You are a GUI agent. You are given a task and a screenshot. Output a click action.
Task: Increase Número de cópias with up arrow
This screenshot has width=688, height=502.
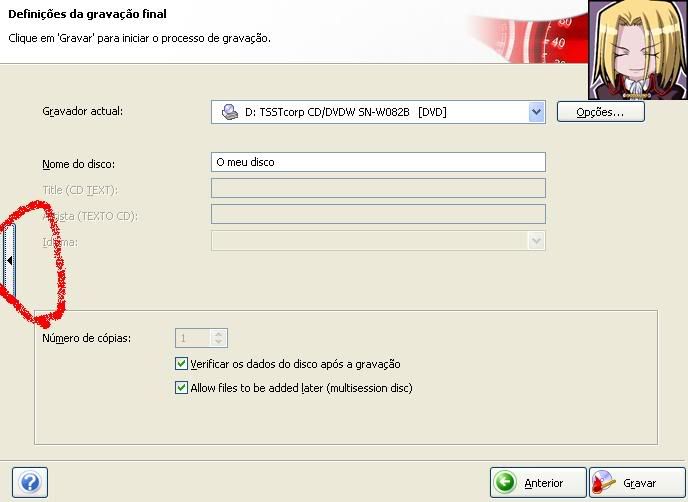coord(220,334)
